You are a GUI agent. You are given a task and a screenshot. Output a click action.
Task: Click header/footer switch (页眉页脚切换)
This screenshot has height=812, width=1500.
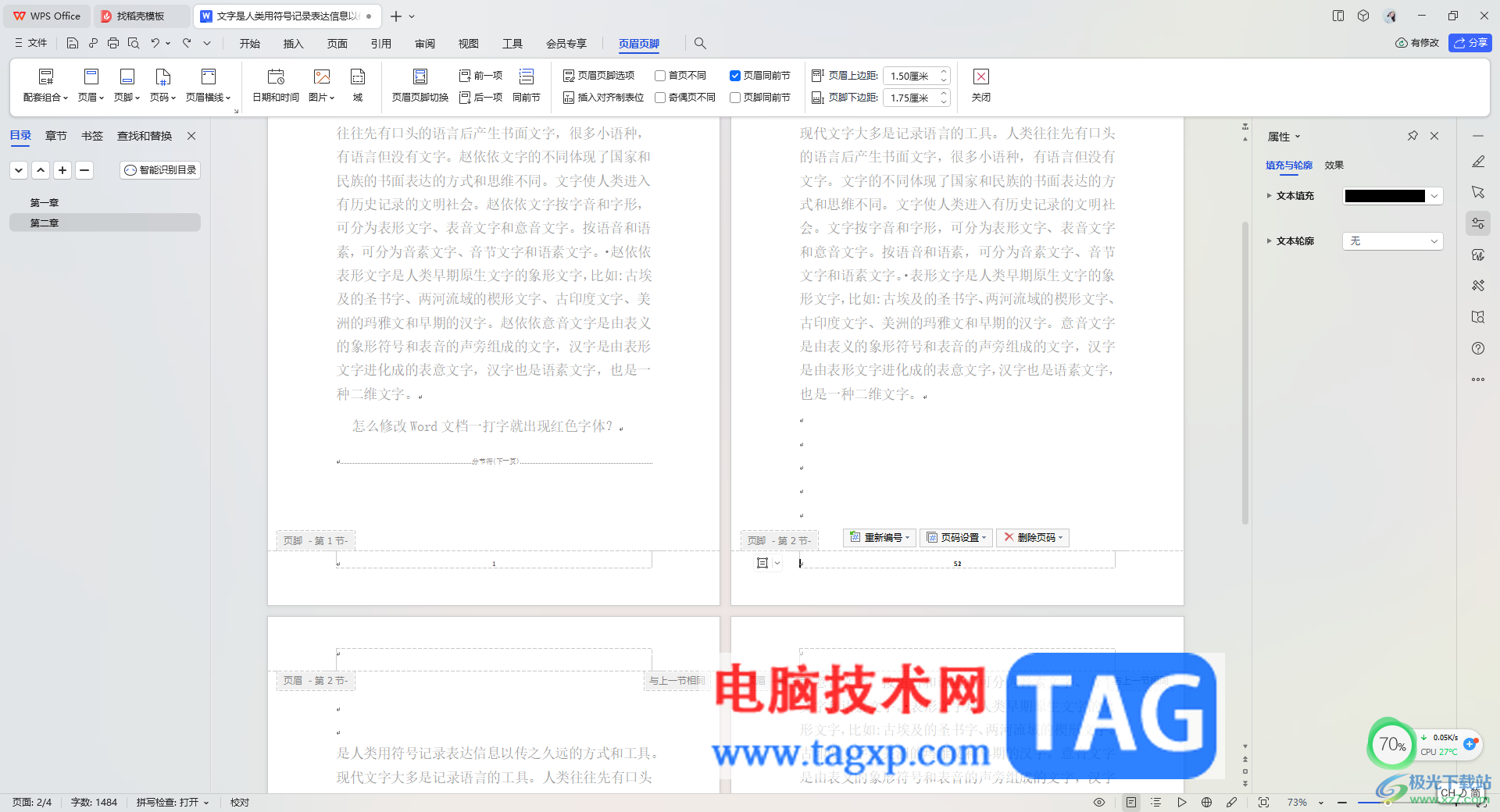[420, 86]
